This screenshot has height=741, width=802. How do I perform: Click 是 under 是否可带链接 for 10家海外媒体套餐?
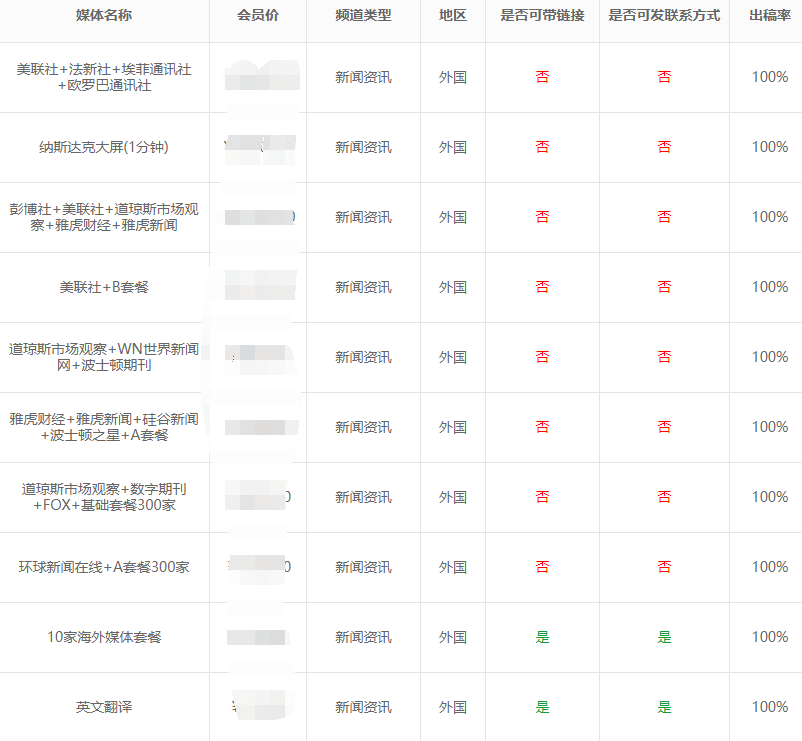[541, 637]
